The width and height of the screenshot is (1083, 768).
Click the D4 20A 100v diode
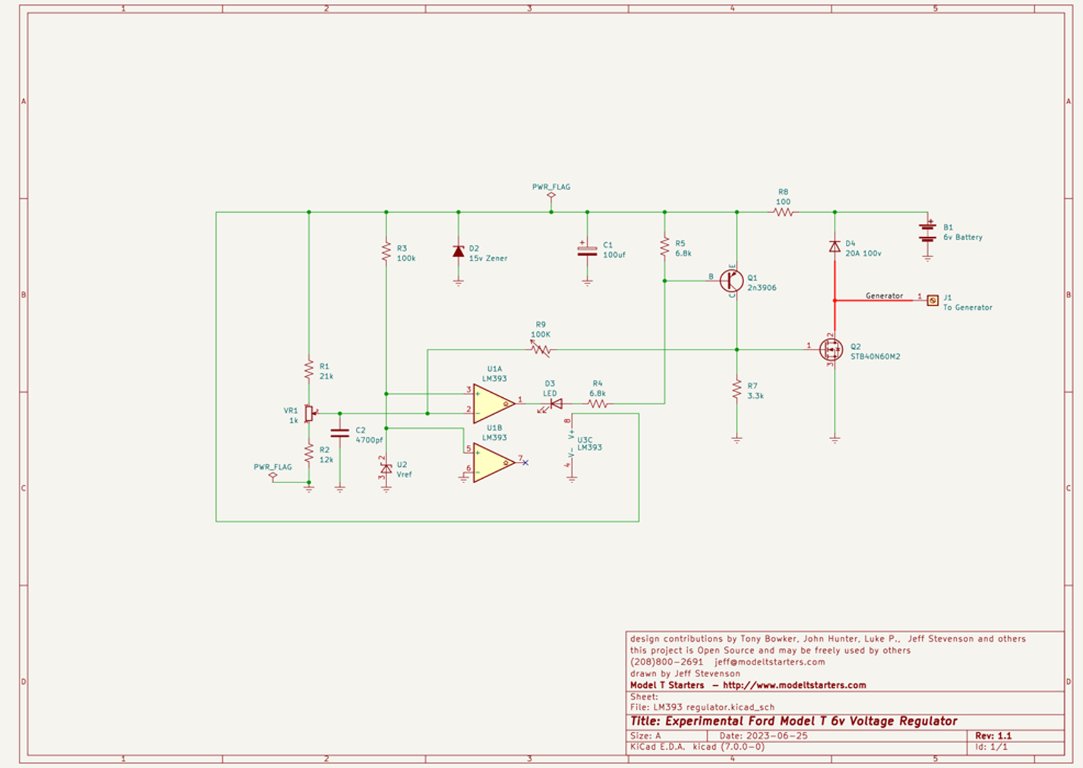coord(834,246)
